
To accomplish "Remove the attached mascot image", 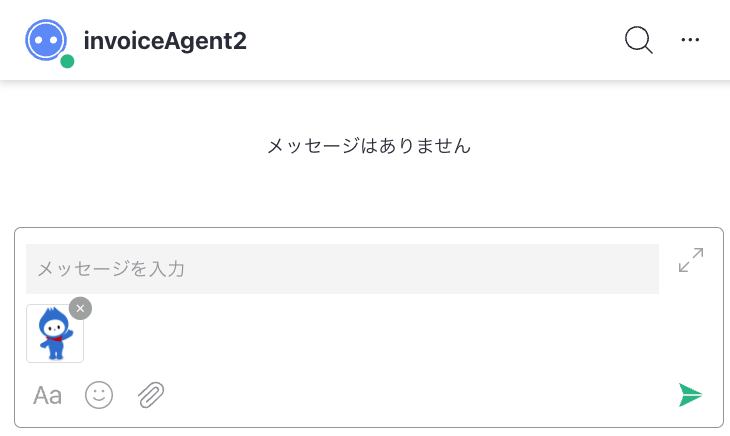I will click(x=80, y=309).
